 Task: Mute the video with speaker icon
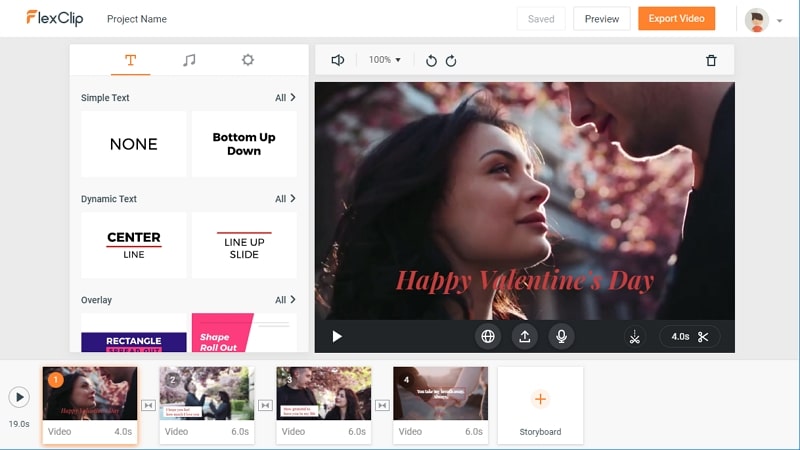pos(337,60)
